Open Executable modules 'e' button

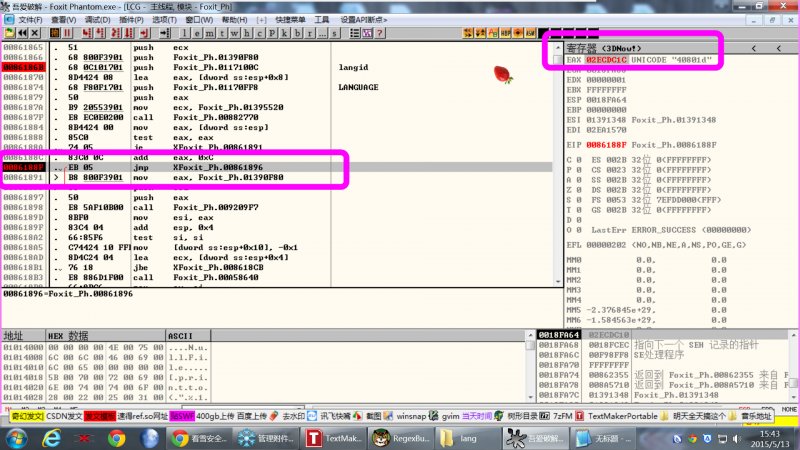(x=197, y=33)
